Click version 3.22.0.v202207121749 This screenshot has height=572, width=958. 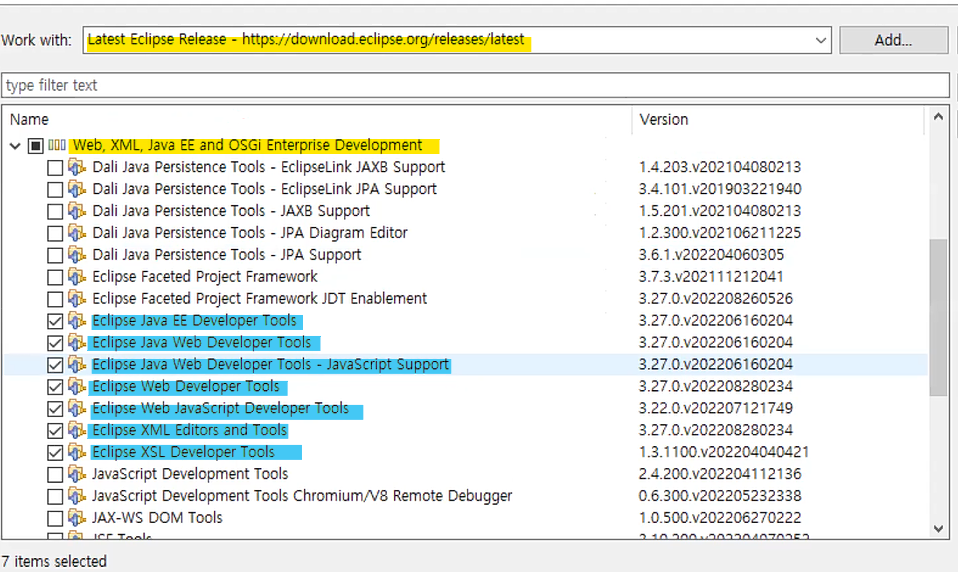point(715,408)
